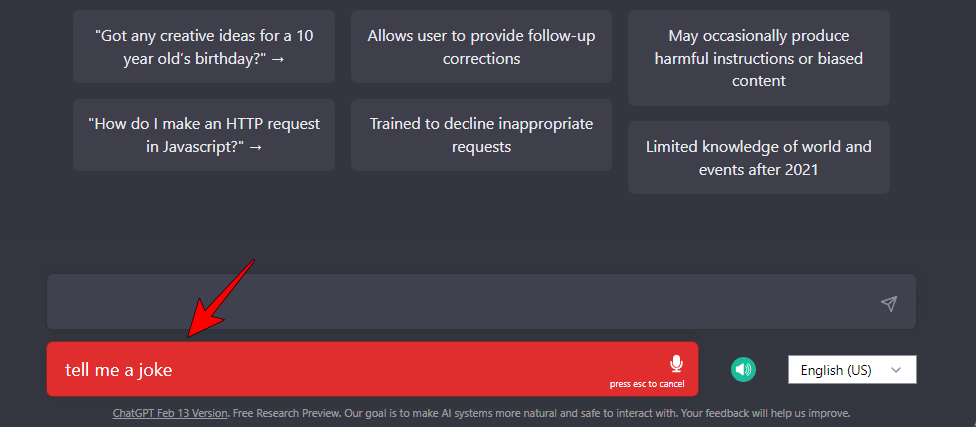976x427 pixels.
Task: Toggle the green speaker read-aloud button
Action: click(743, 370)
